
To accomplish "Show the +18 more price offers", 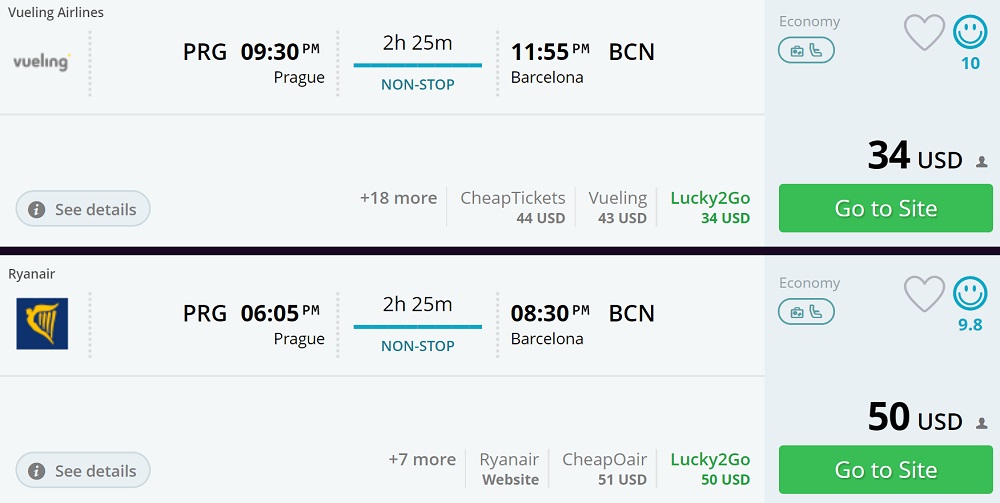I will tap(398, 198).
